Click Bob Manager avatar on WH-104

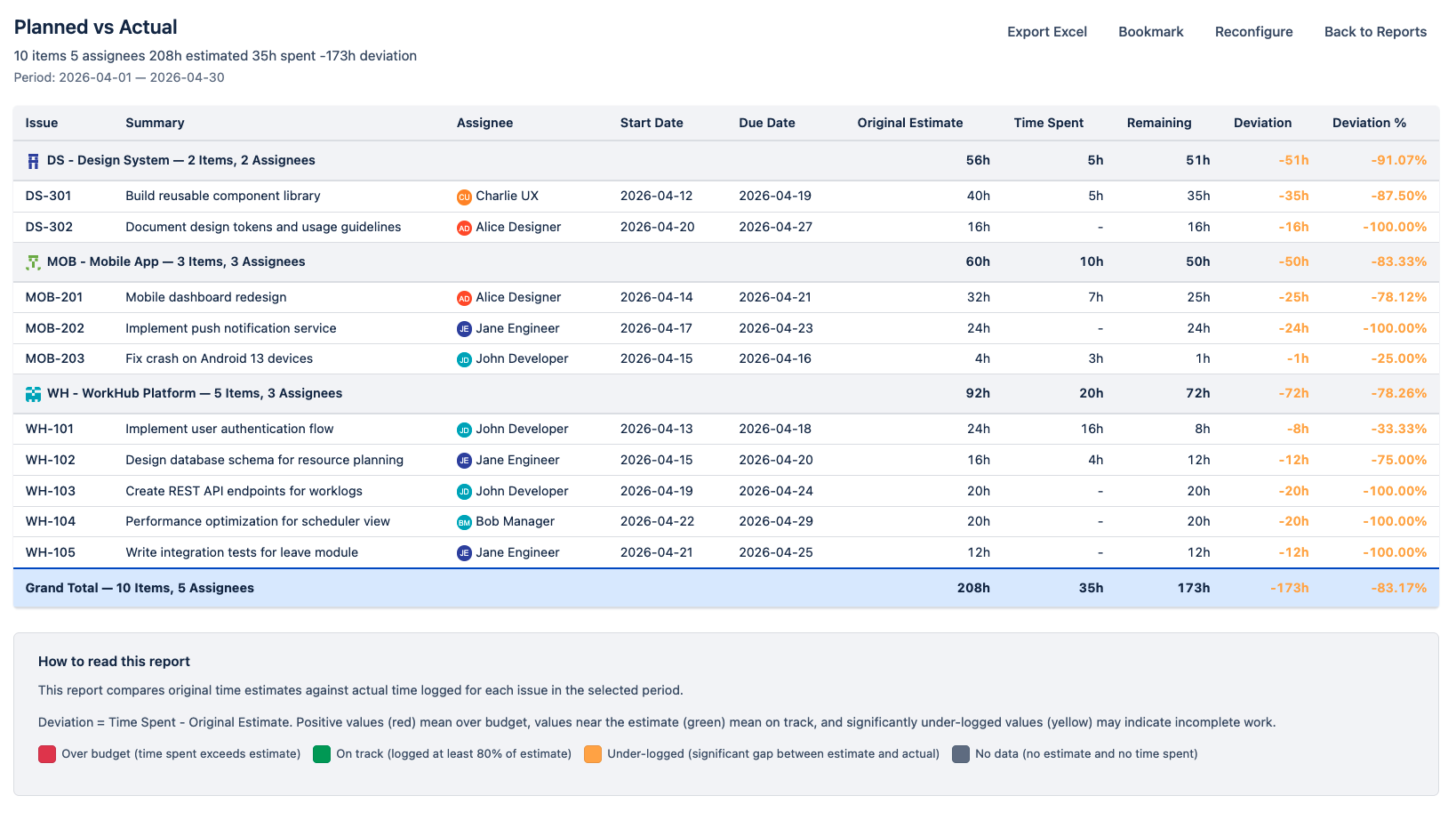(x=464, y=522)
